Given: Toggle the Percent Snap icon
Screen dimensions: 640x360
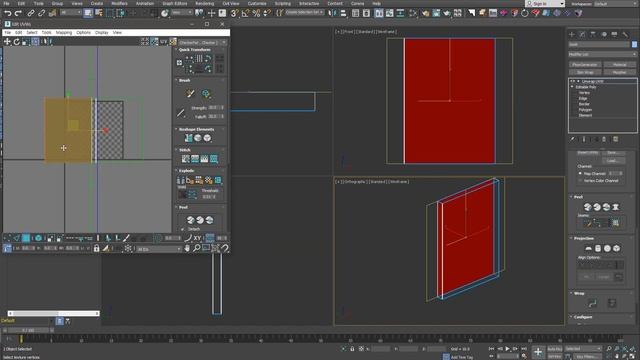Looking at the screenshot, I should [x=256, y=13].
